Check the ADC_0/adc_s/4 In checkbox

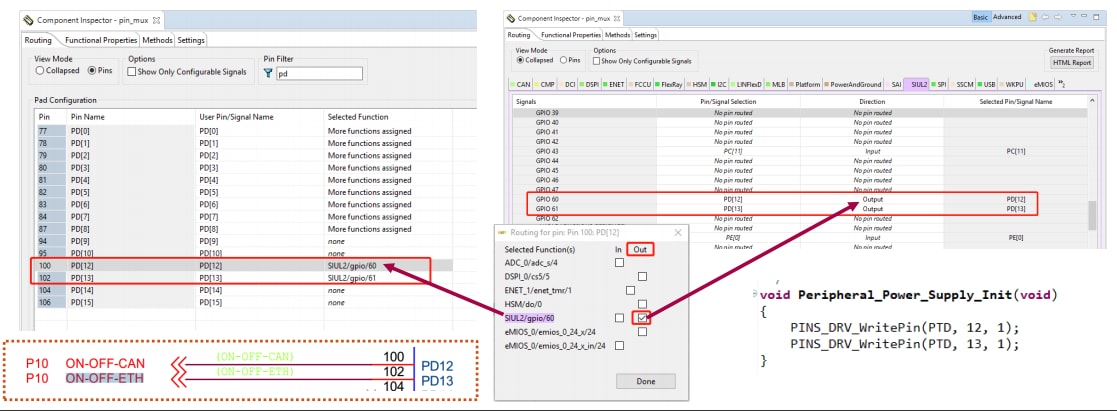(x=619, y=262)
